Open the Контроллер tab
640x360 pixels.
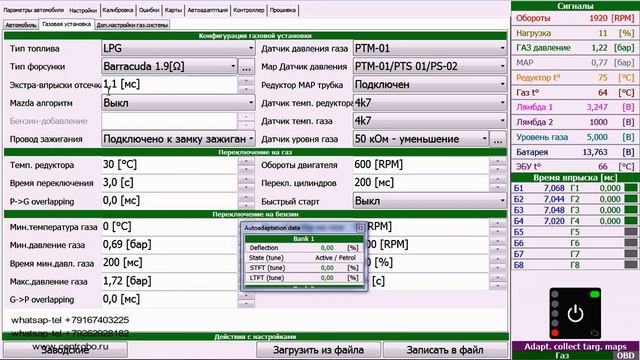(249, 10)
